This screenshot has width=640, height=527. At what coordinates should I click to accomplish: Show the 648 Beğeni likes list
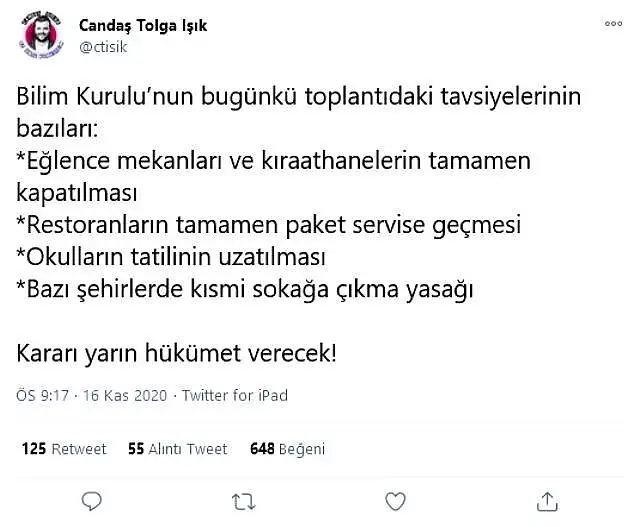(x=288, y=449)
